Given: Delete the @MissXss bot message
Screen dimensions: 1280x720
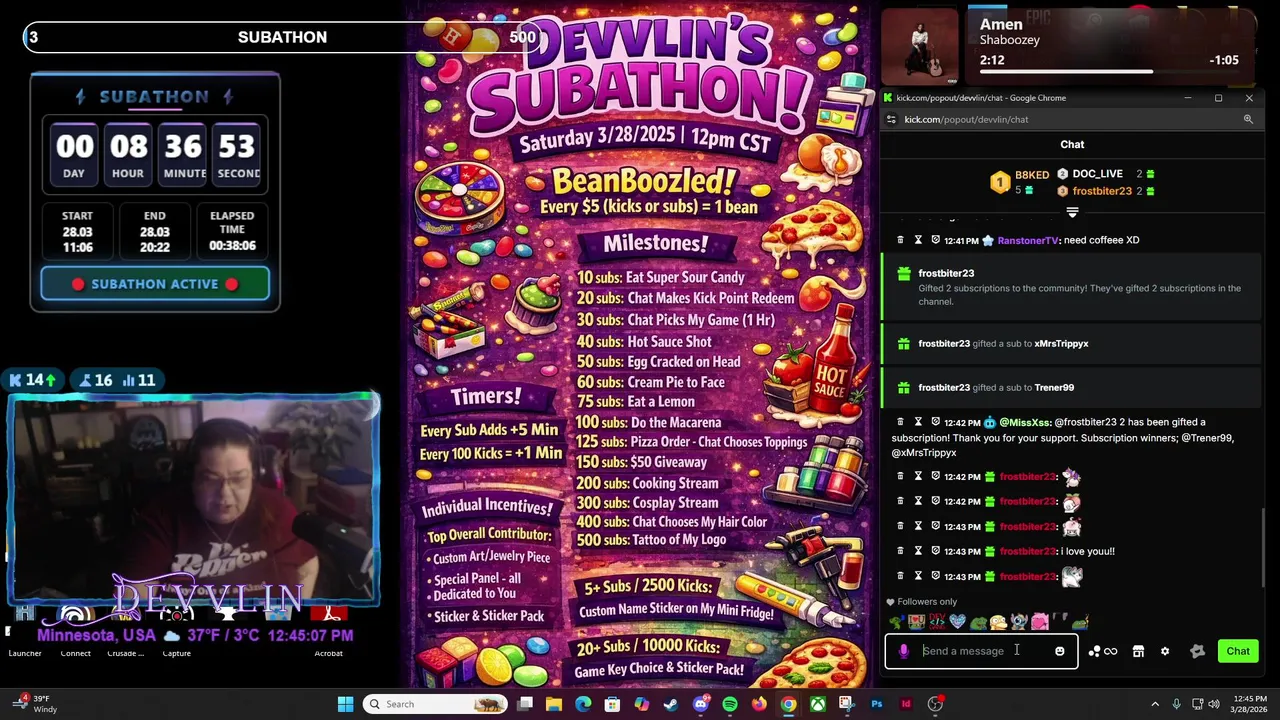Looking at the screenshot, I should click(900, 422).
